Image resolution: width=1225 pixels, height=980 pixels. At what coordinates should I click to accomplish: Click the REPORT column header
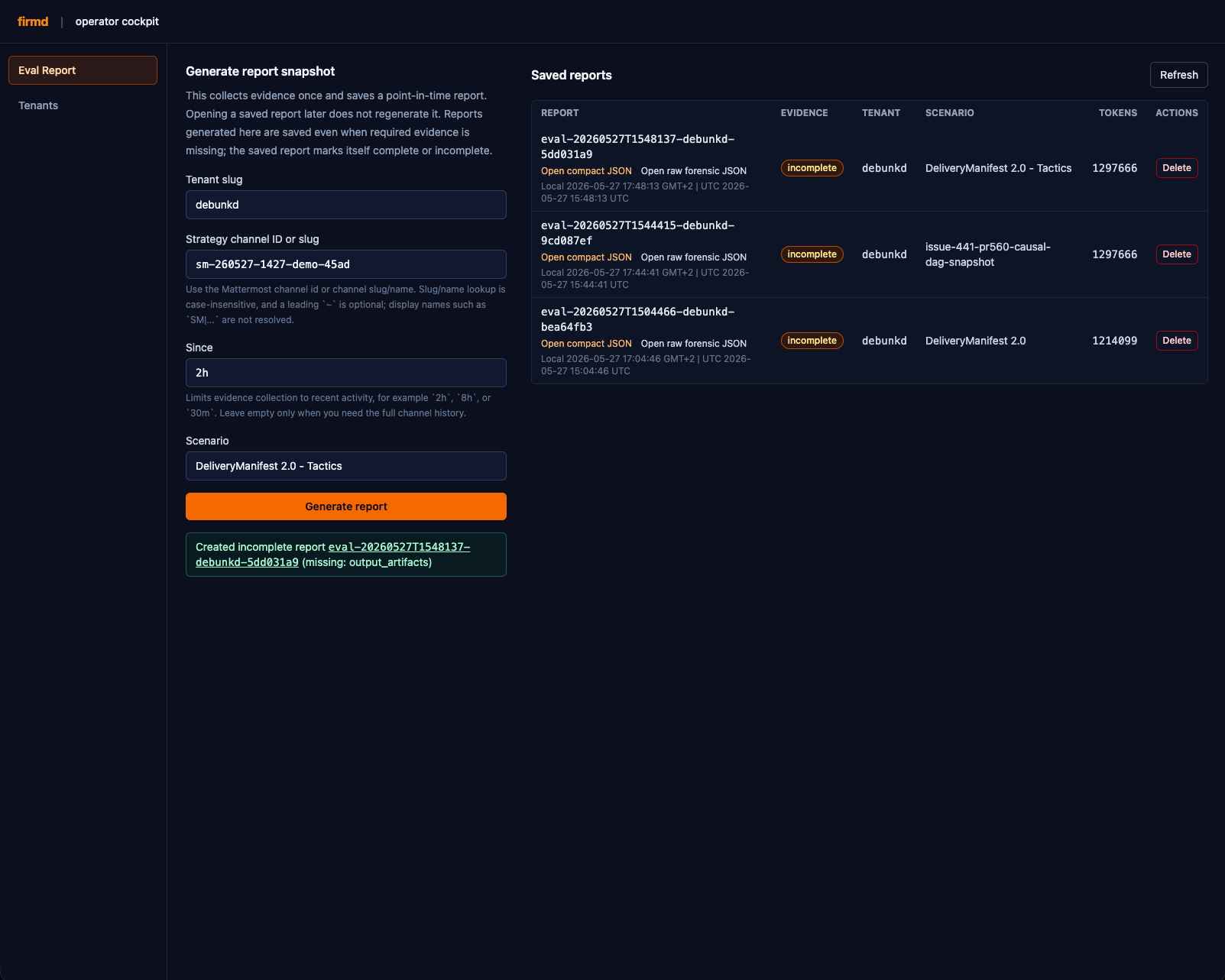(x=559, y=113)
